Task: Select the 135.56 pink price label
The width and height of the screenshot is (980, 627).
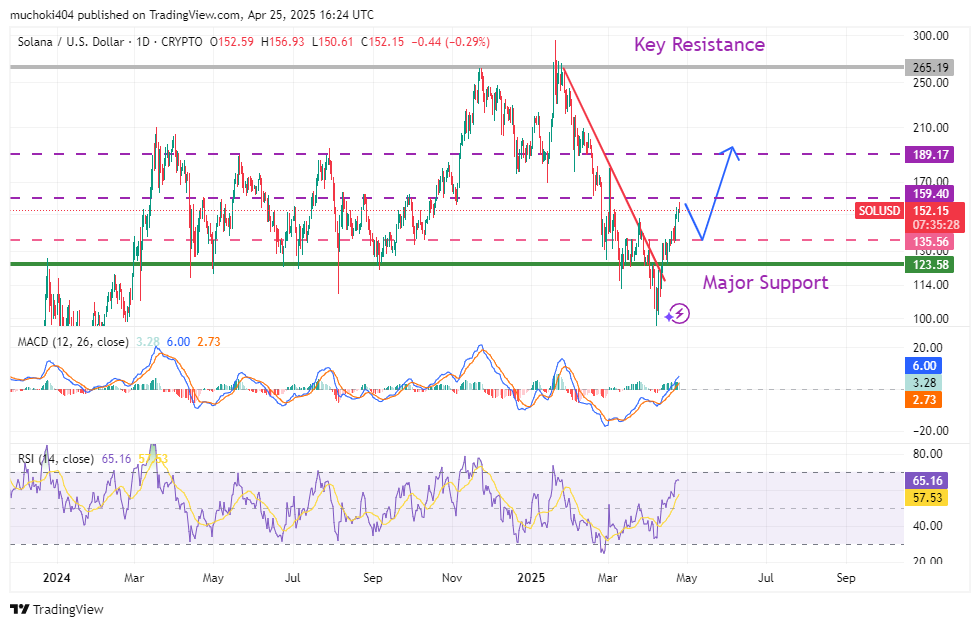Action: [x=929, y=241]
